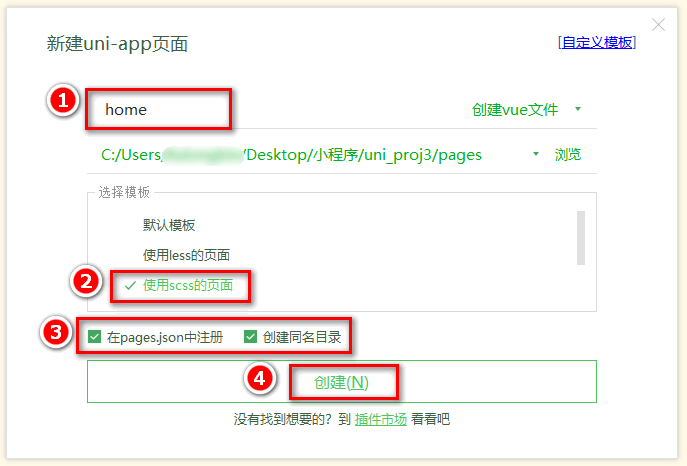Click the pages directory path field
Viewport: 687px width, 466px height.
click(x=291, y=155)
